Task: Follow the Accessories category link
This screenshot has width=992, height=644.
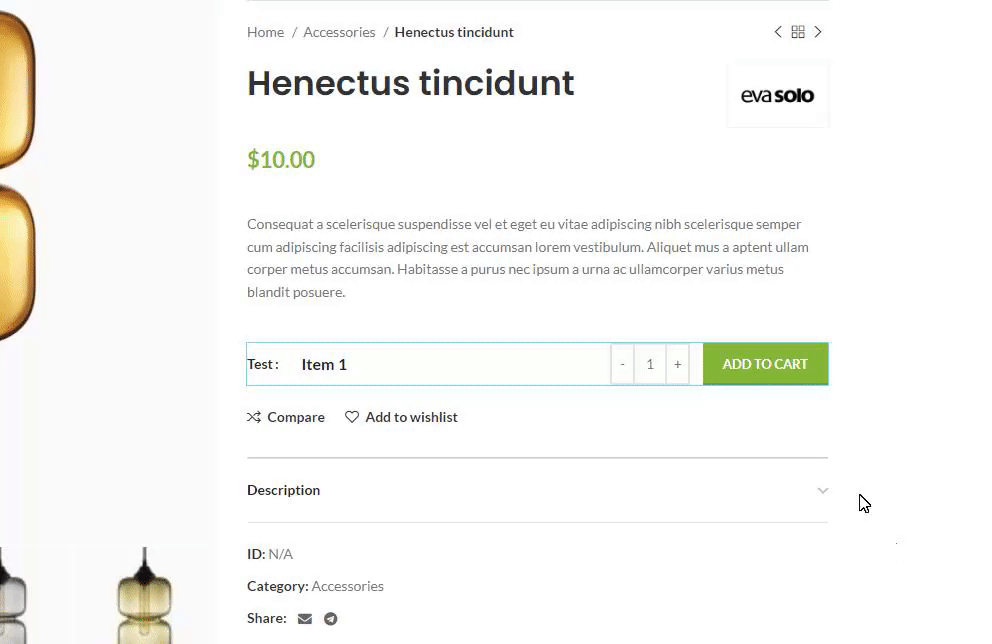Action: [347, 586]
